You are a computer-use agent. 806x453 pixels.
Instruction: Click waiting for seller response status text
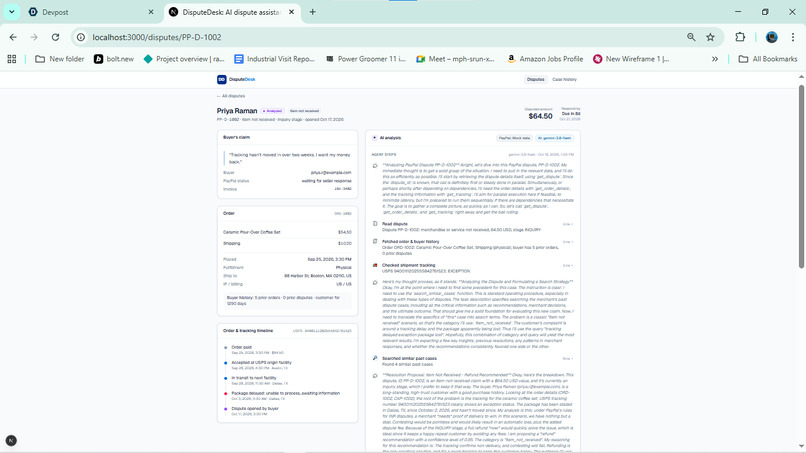click(x=326, y=181)
